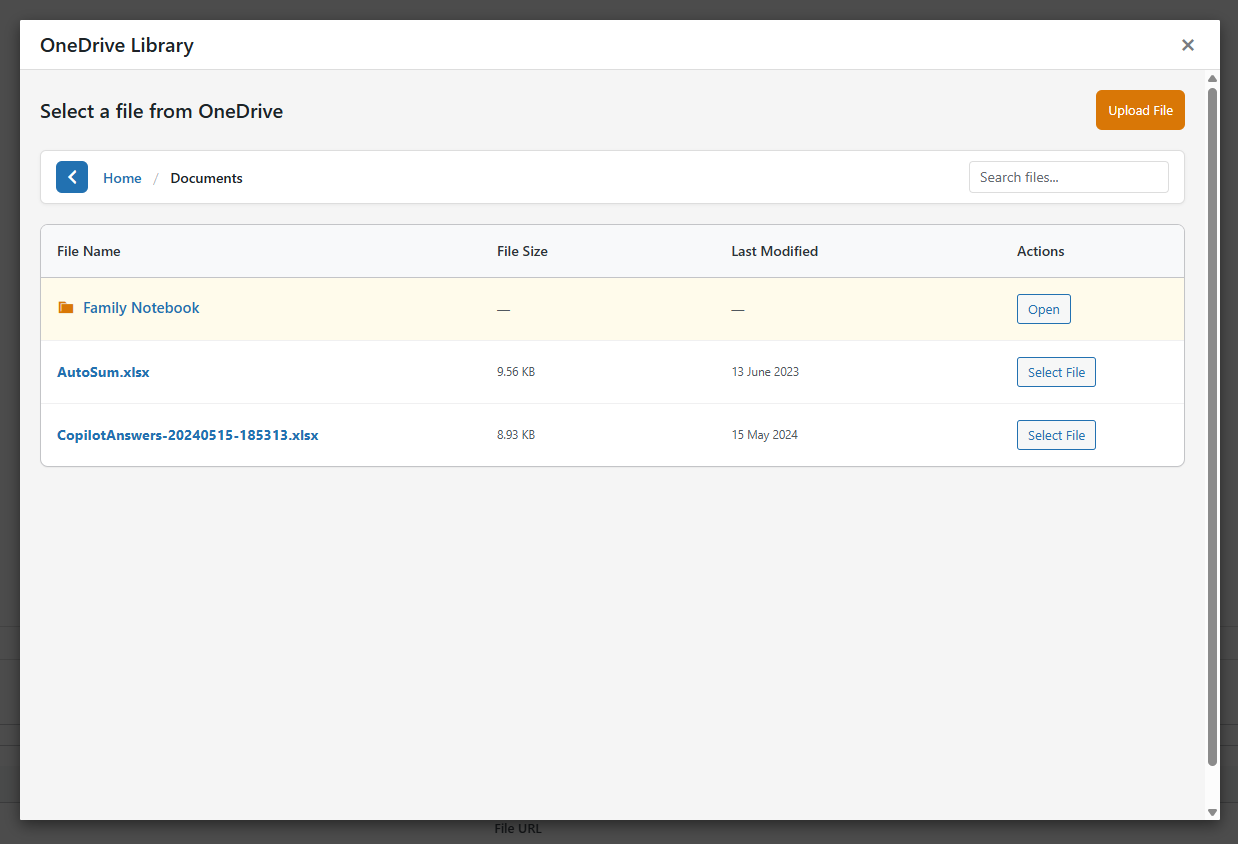This screenshot has width=1238, height=844.
Task: Sort by the File Size column header
Action: click(x=522, y=251)
